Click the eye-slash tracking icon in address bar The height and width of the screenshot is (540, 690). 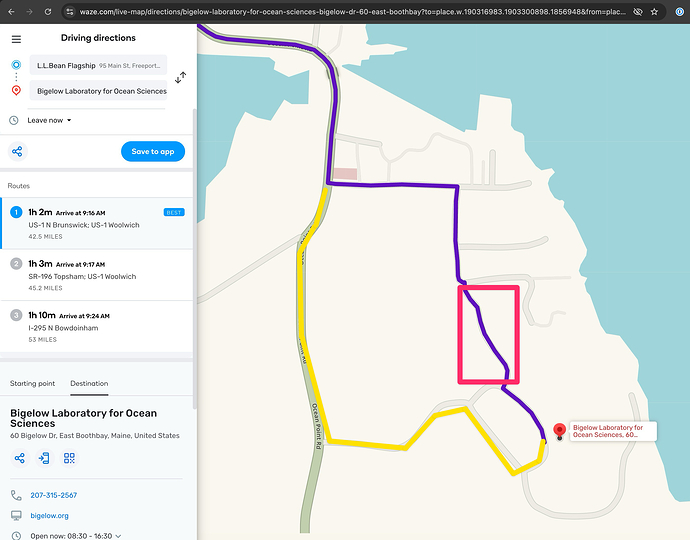(x=637, y=12)
